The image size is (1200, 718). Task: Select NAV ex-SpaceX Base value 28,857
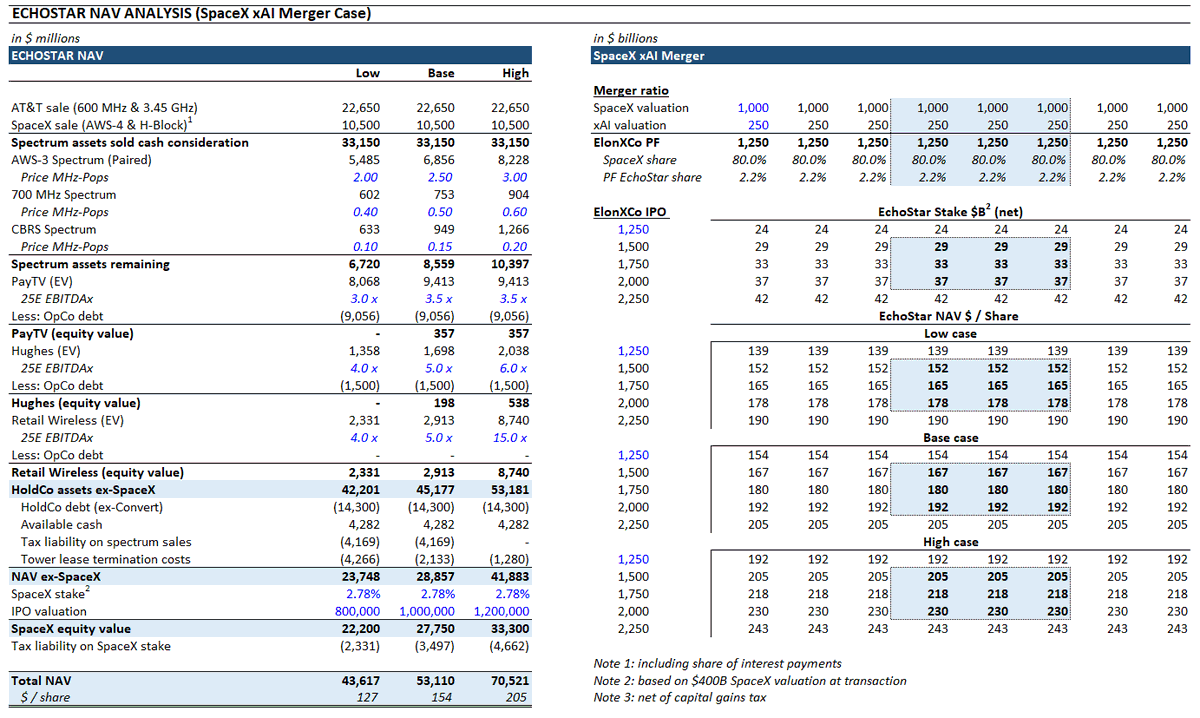click(x=434, y=577)
